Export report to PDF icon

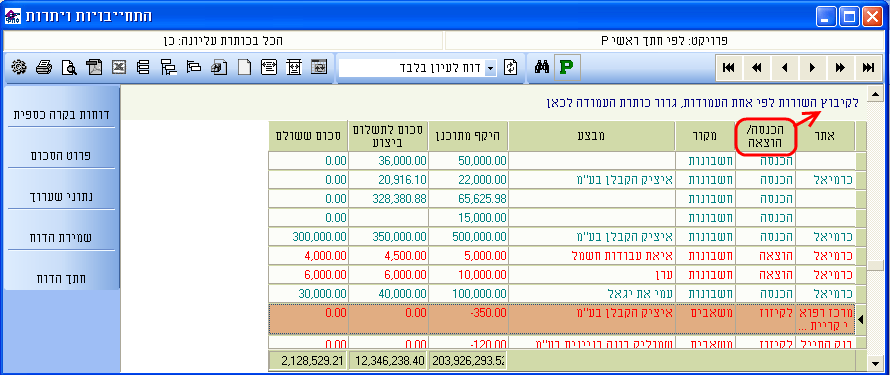pos(94,67)
